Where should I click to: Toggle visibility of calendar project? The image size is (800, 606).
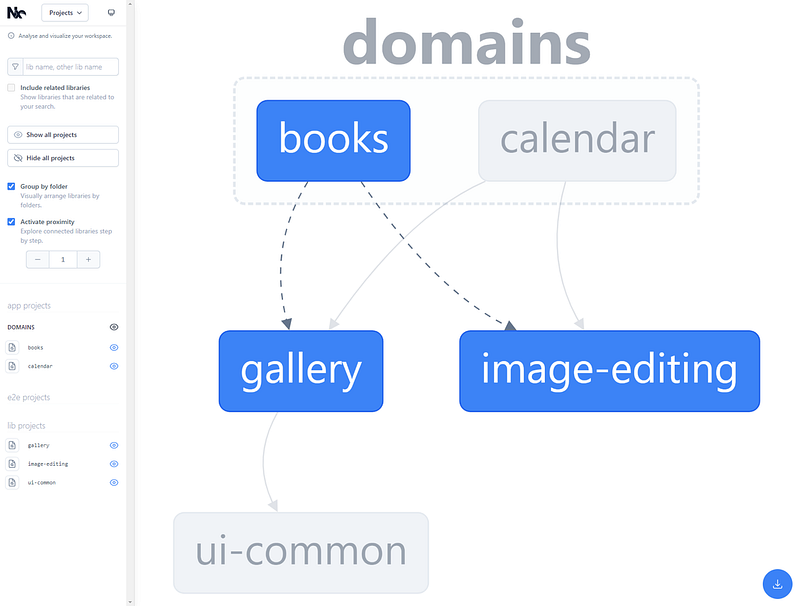(114, 366)
